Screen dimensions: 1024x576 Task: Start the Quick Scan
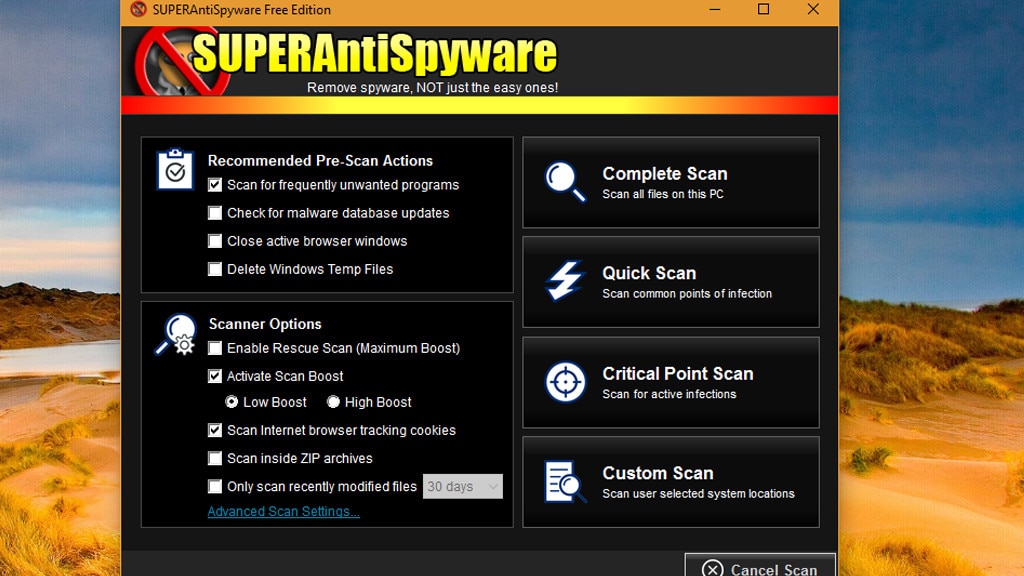(x=671, y=282)
